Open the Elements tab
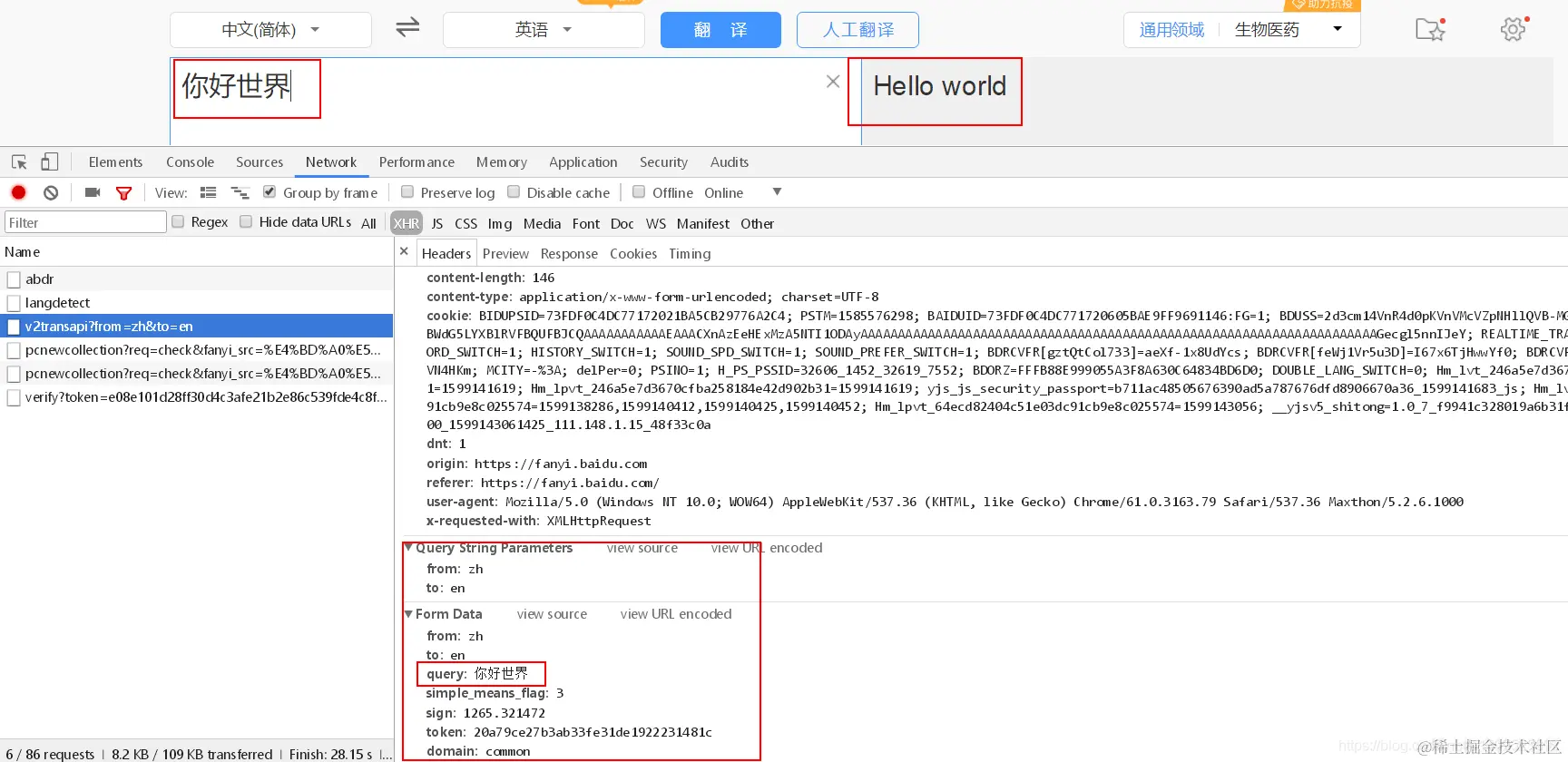The image size is (1568, 762). (115, 162)
